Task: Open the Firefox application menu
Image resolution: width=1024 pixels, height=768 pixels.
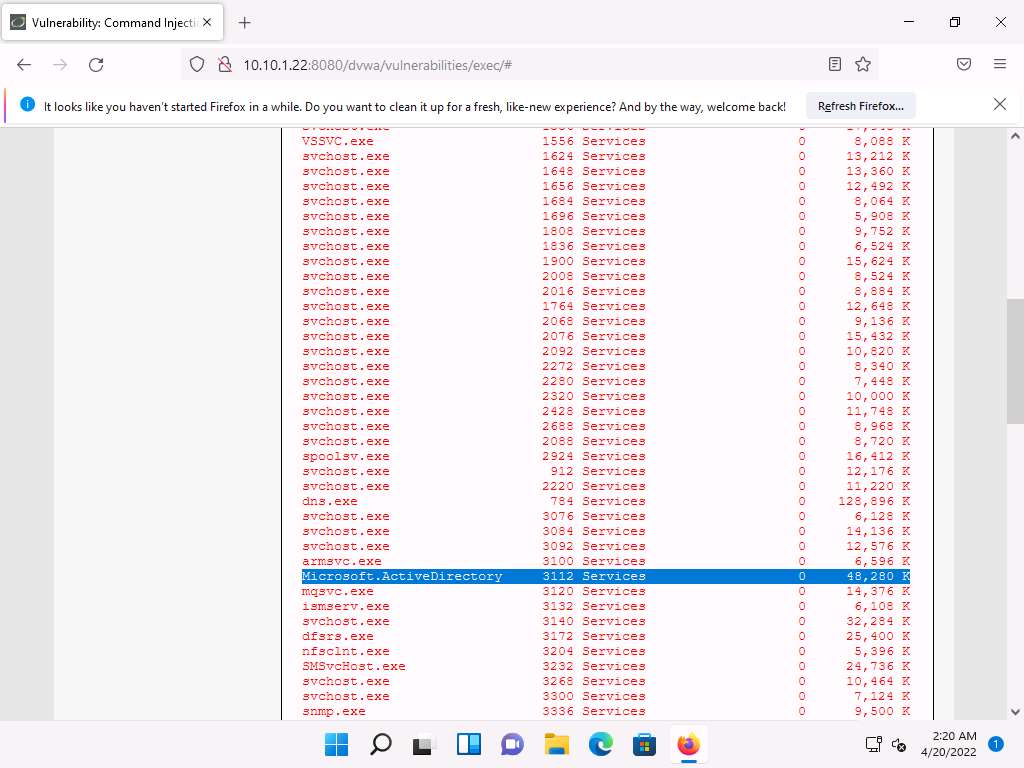Action: pos(999,65)
